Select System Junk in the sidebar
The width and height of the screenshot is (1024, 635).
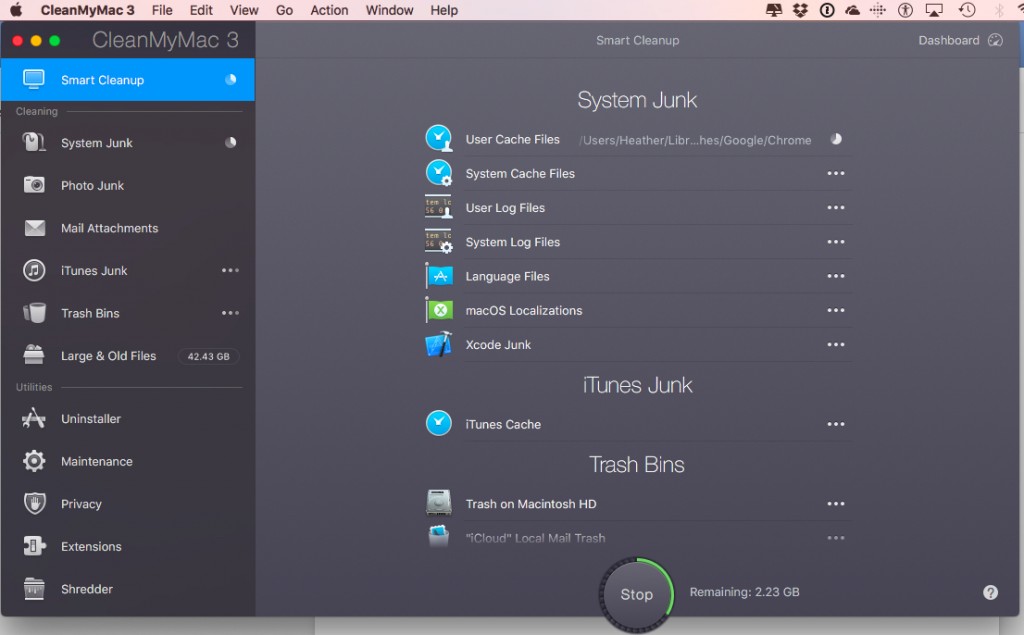pos(127,142)
